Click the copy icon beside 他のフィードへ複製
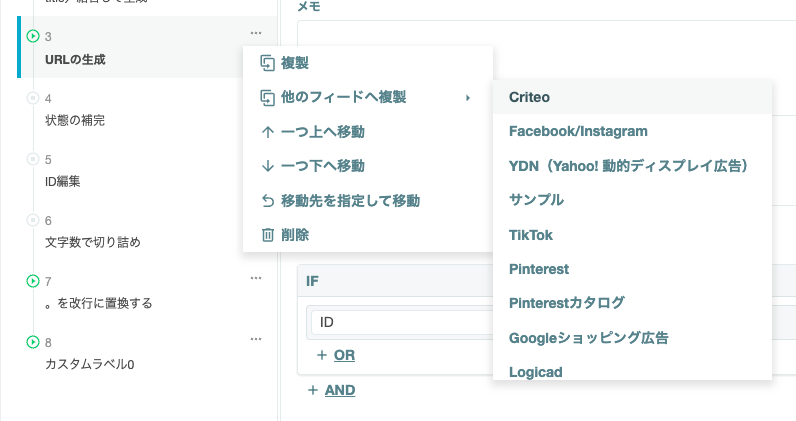This screenshot has height=421, width=796. 268,98
